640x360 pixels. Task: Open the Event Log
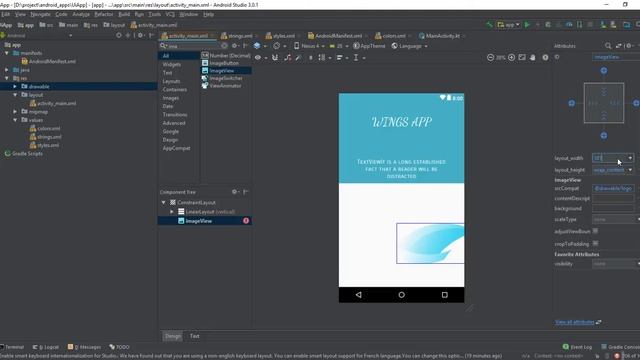click(x=577, y=347)
